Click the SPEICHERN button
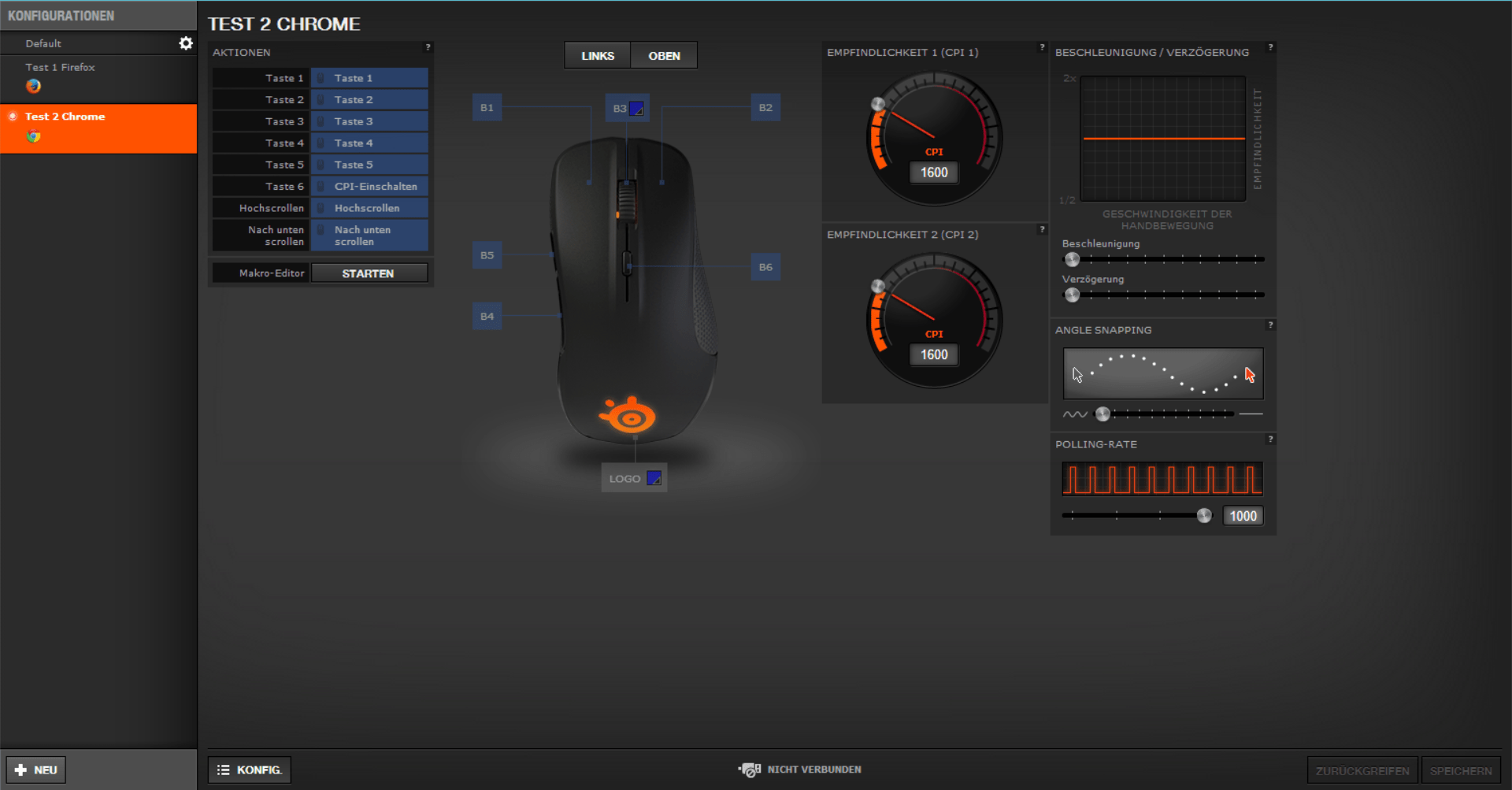 pos(1461,770)
